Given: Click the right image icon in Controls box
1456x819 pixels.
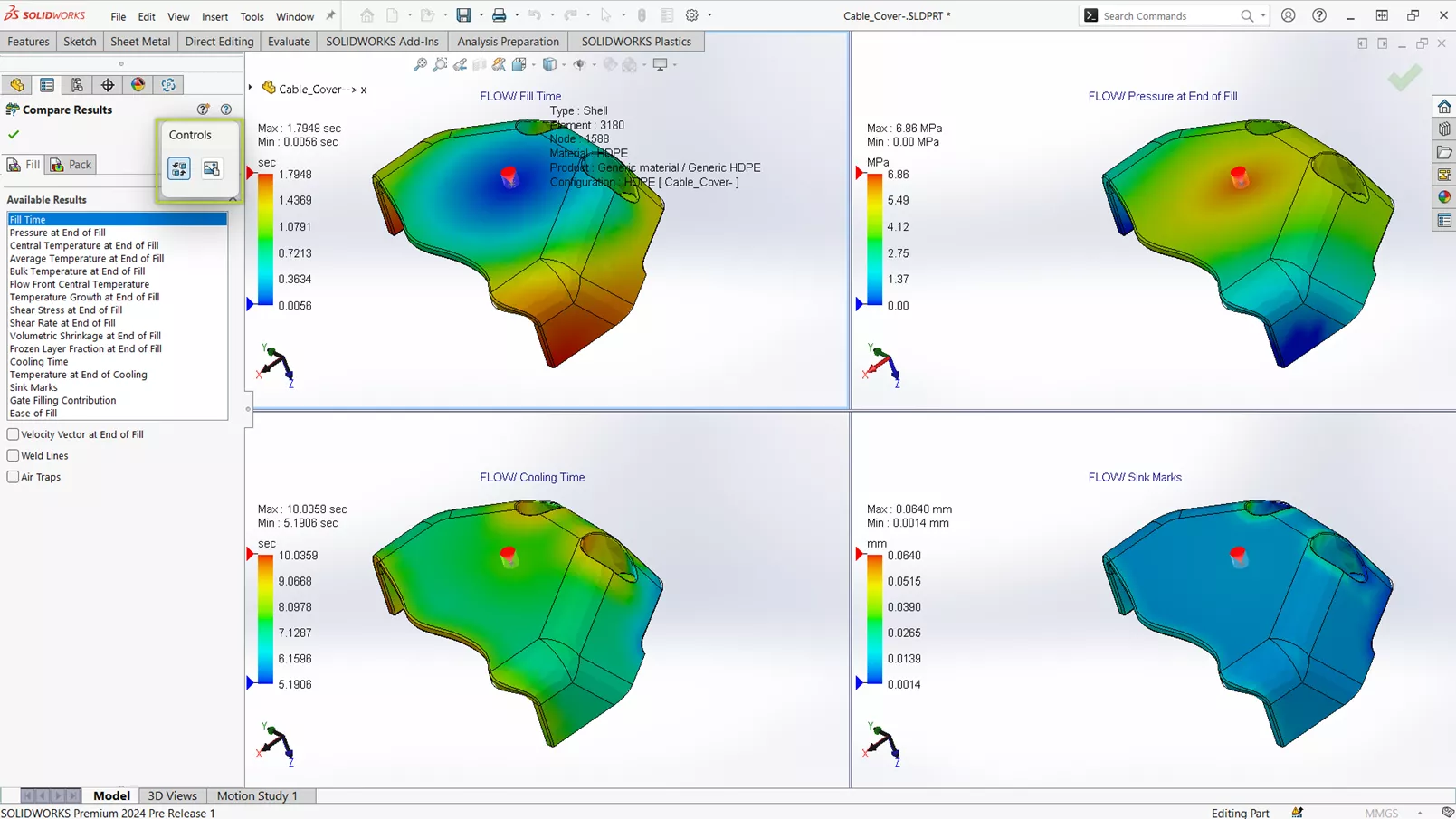Looking at the screenshot, I should pyautogui.click(x=212, y=168).
